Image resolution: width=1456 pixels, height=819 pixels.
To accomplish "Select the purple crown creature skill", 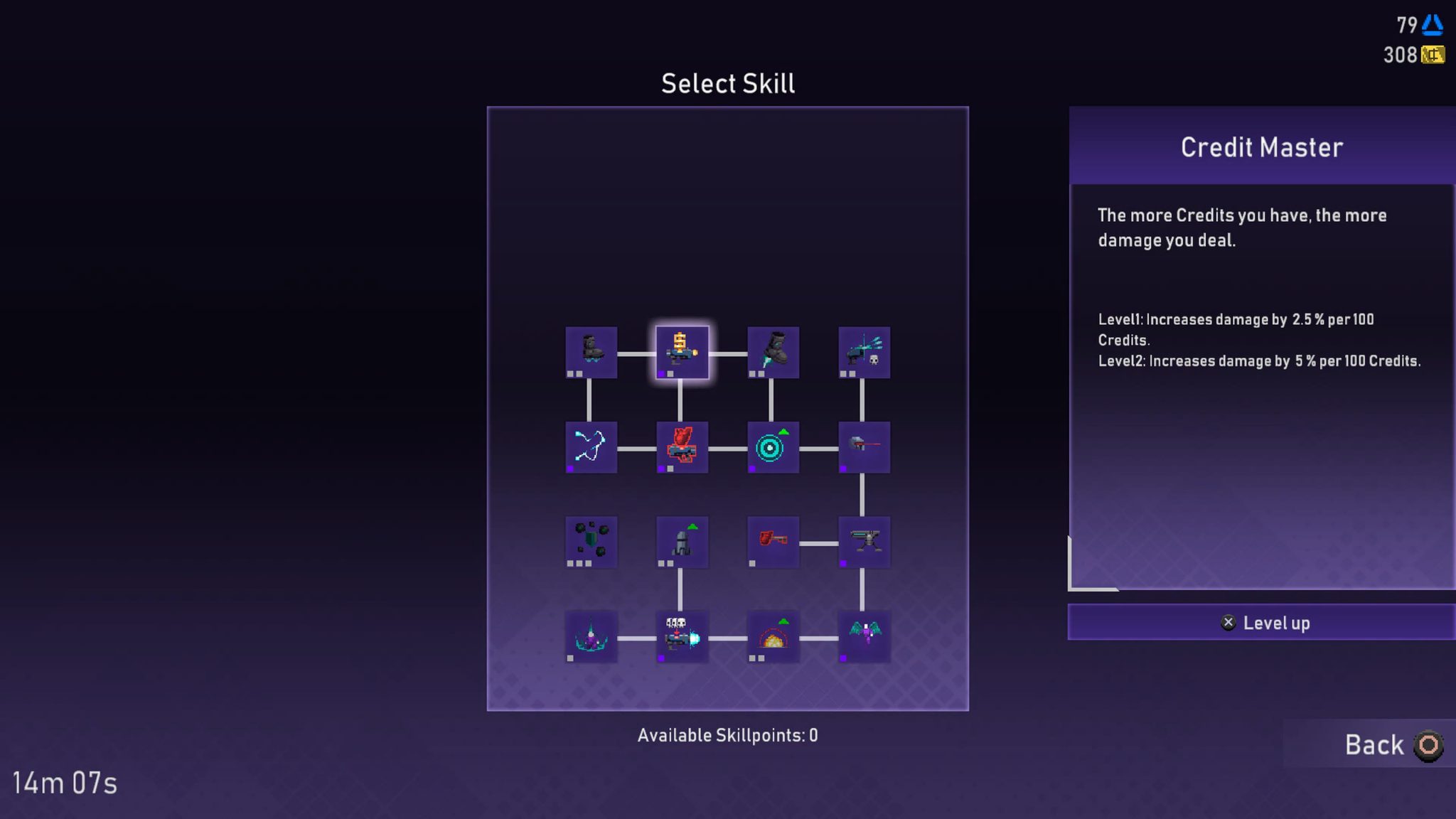I will pos(590,636).
